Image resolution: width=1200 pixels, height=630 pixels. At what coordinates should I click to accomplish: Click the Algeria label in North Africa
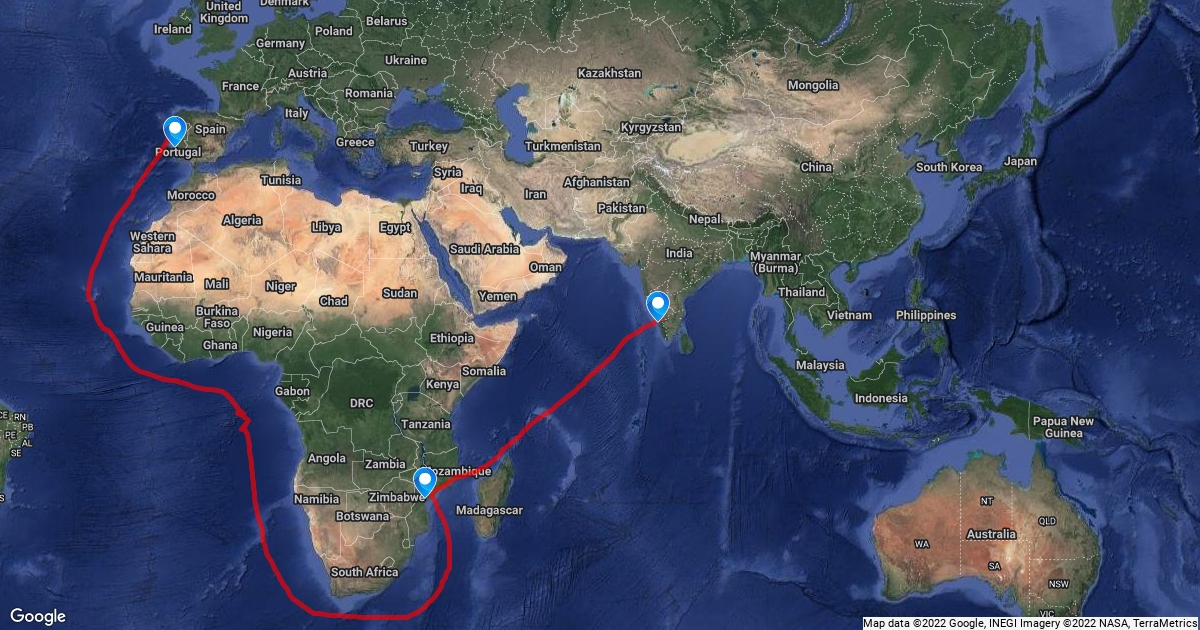pos(242,220)
